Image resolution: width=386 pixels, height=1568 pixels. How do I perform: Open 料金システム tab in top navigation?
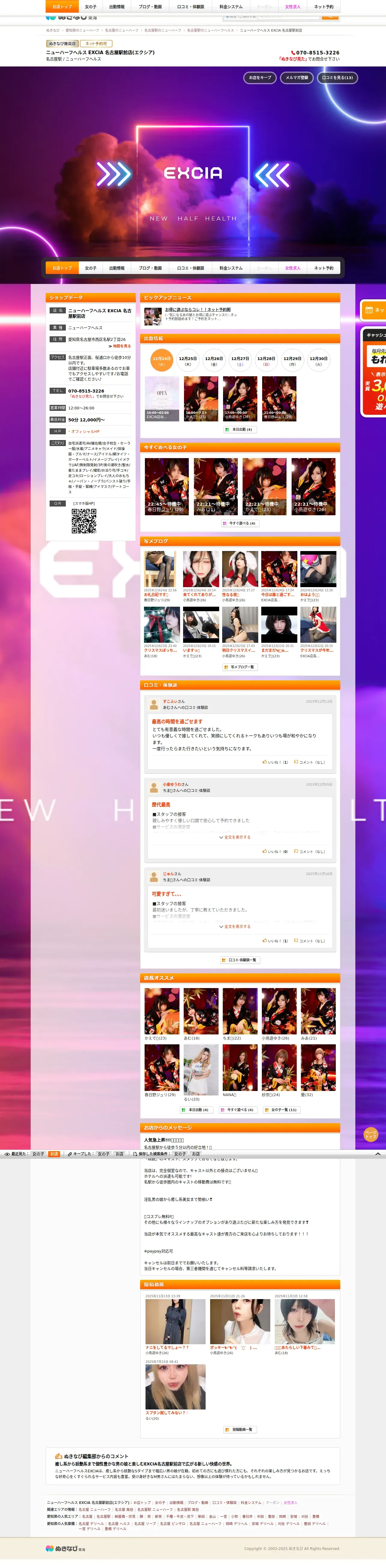(x=231, y=7)
